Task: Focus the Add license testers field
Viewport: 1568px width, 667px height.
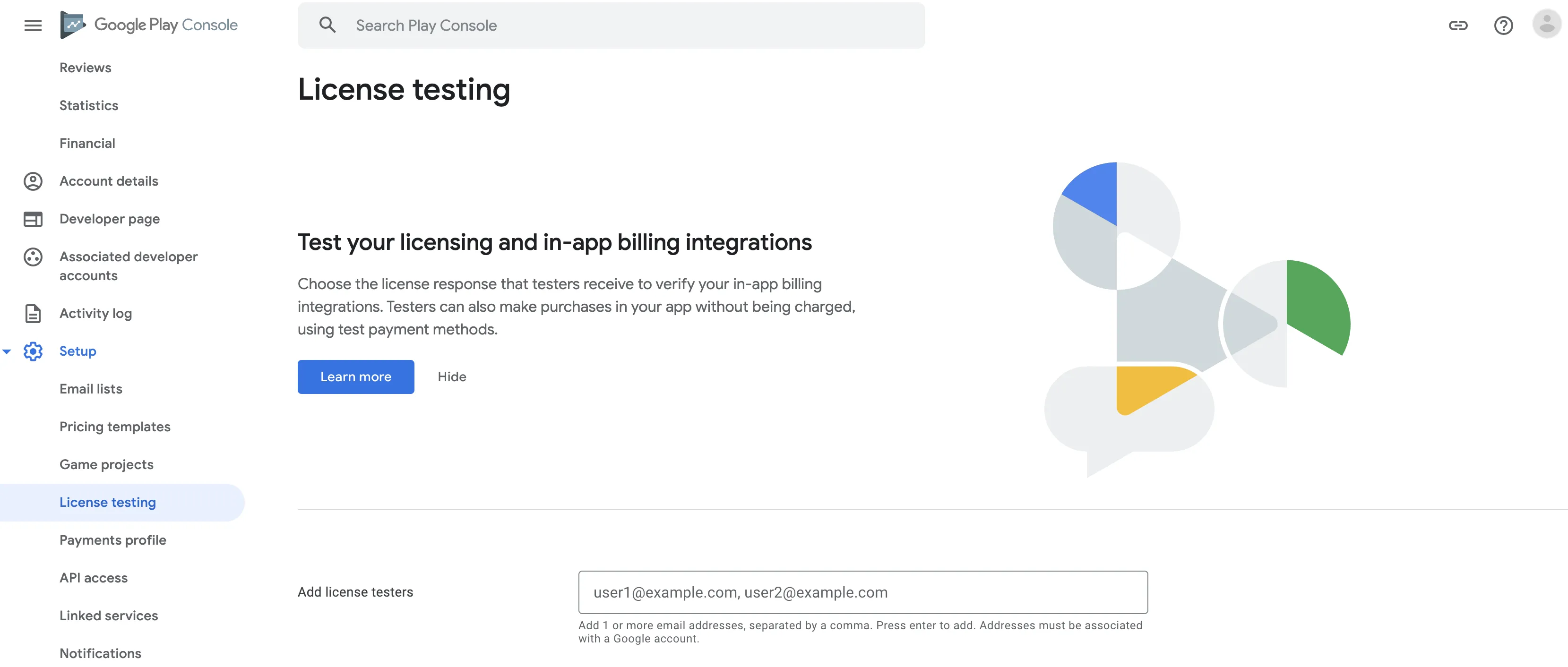Action: (x=862, y=591)
